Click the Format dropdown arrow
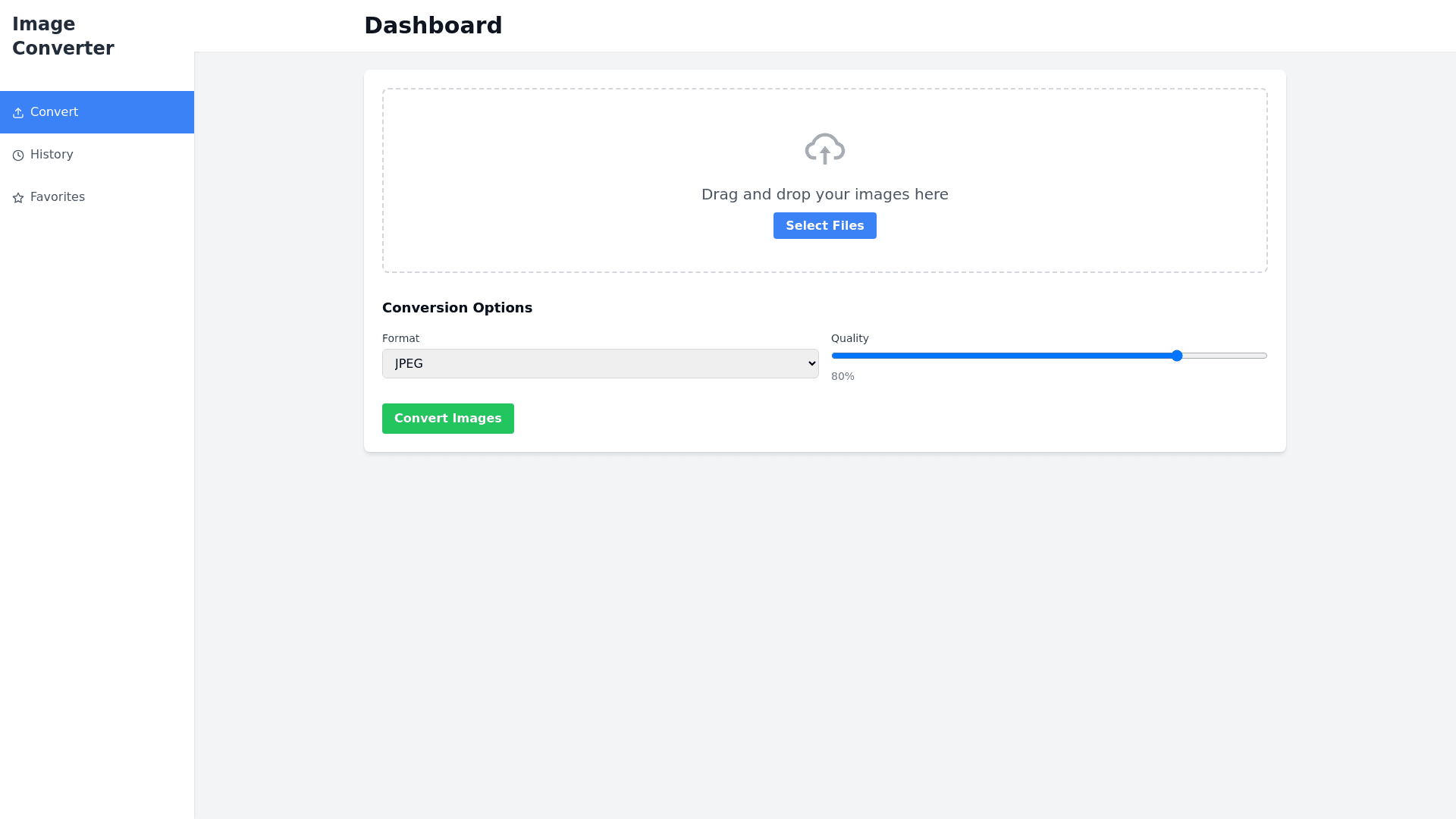1456x819 pixels. click(x=811, y=364)
